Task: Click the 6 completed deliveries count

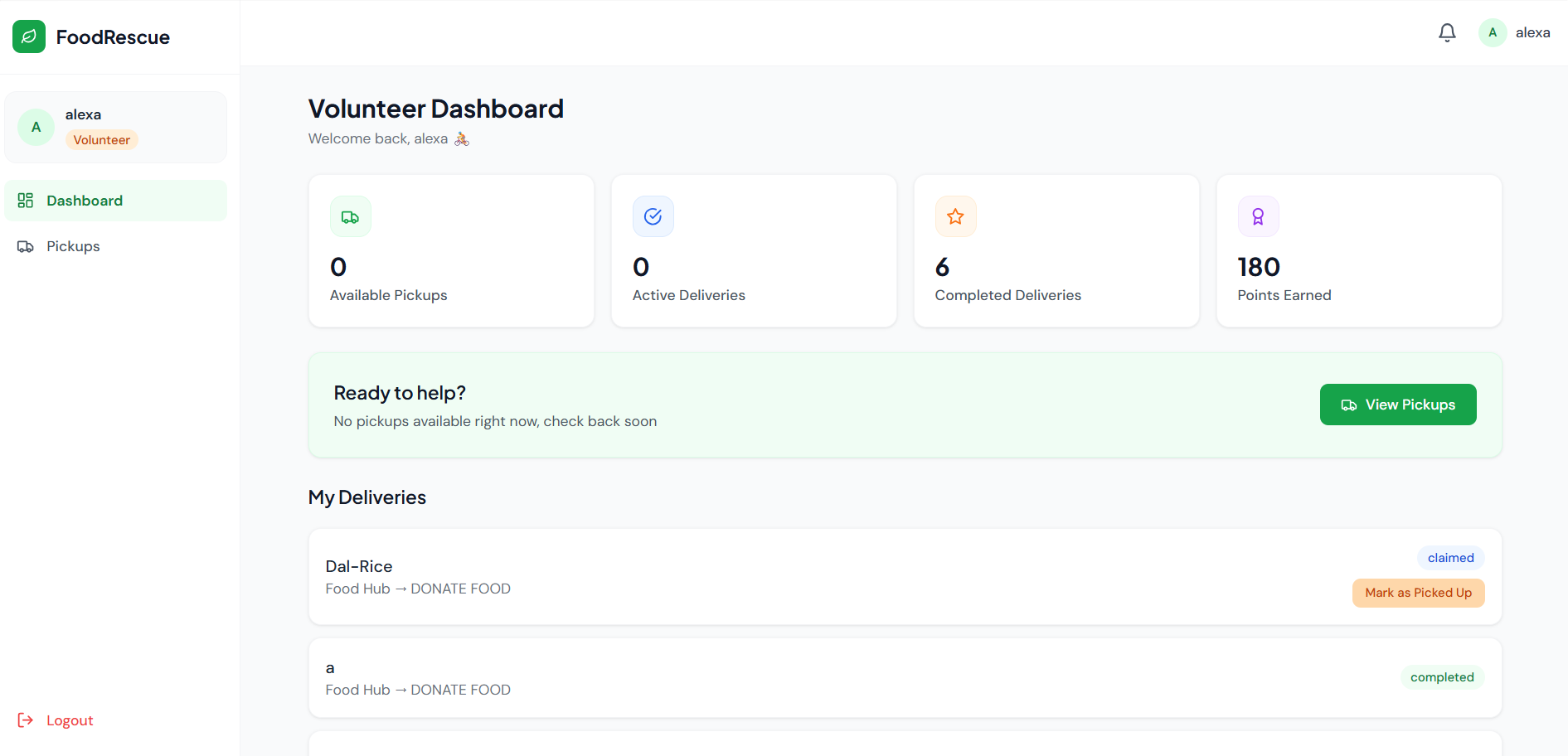Action: coord(942,267)
